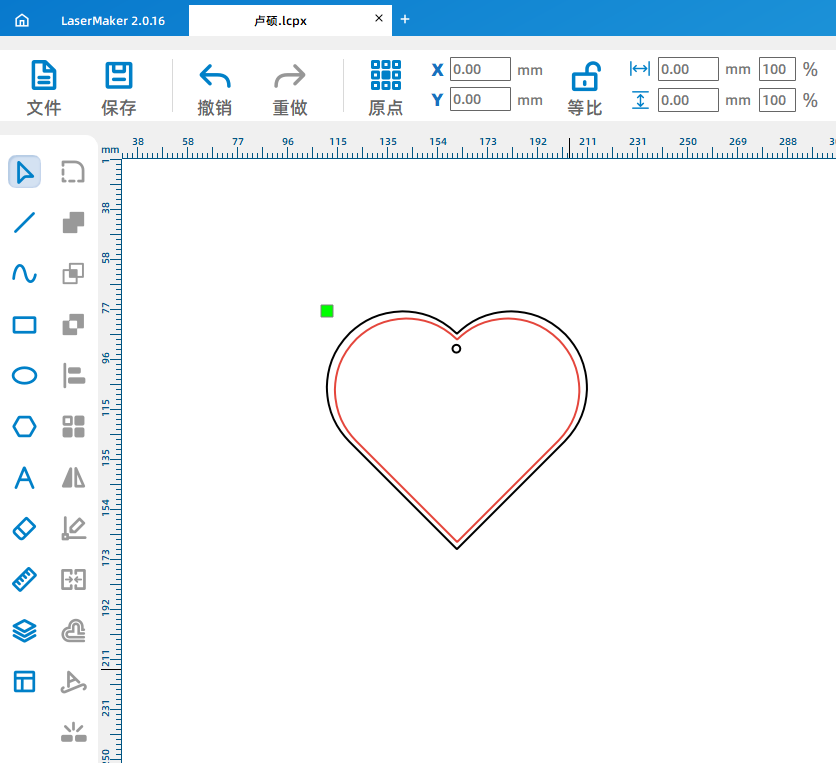
Task: Open the layers stack tool
Action: pyautogui.click(x=24, y=631)
